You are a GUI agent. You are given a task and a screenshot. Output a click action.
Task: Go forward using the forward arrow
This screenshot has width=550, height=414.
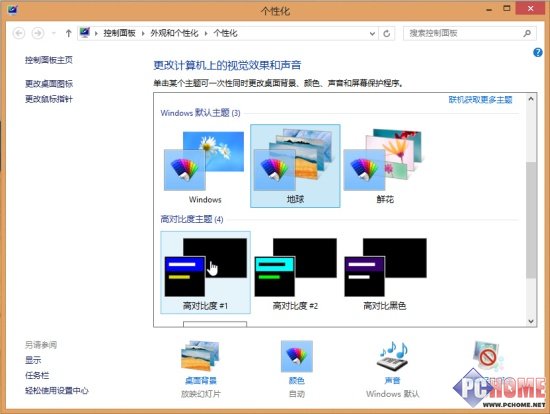[38, 33]
